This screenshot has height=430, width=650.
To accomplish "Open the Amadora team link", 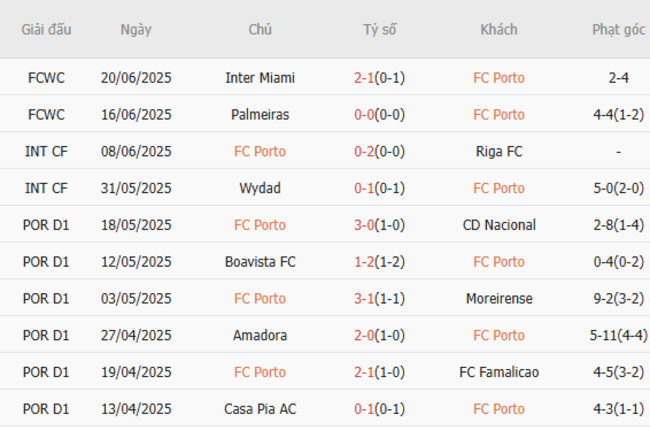I will tap(260, 335).
